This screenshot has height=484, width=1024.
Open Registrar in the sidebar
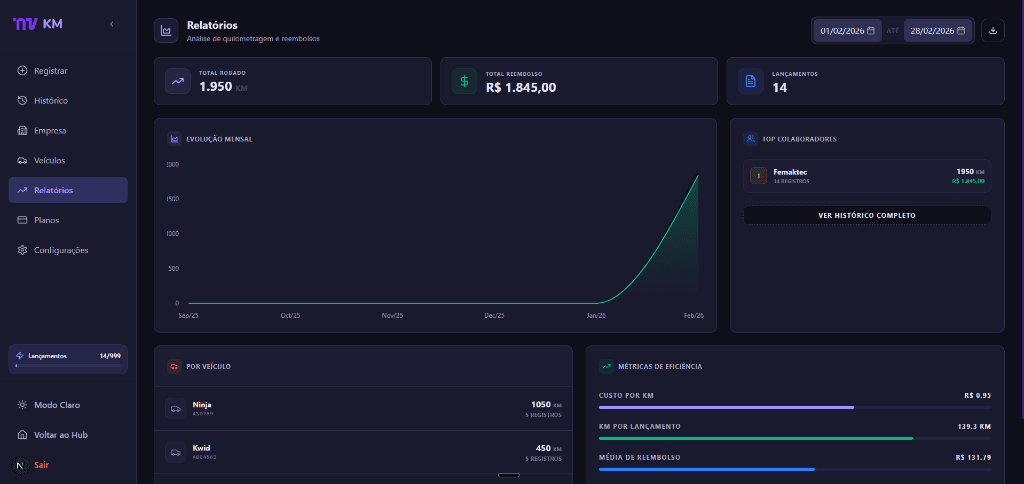(50, 71)
